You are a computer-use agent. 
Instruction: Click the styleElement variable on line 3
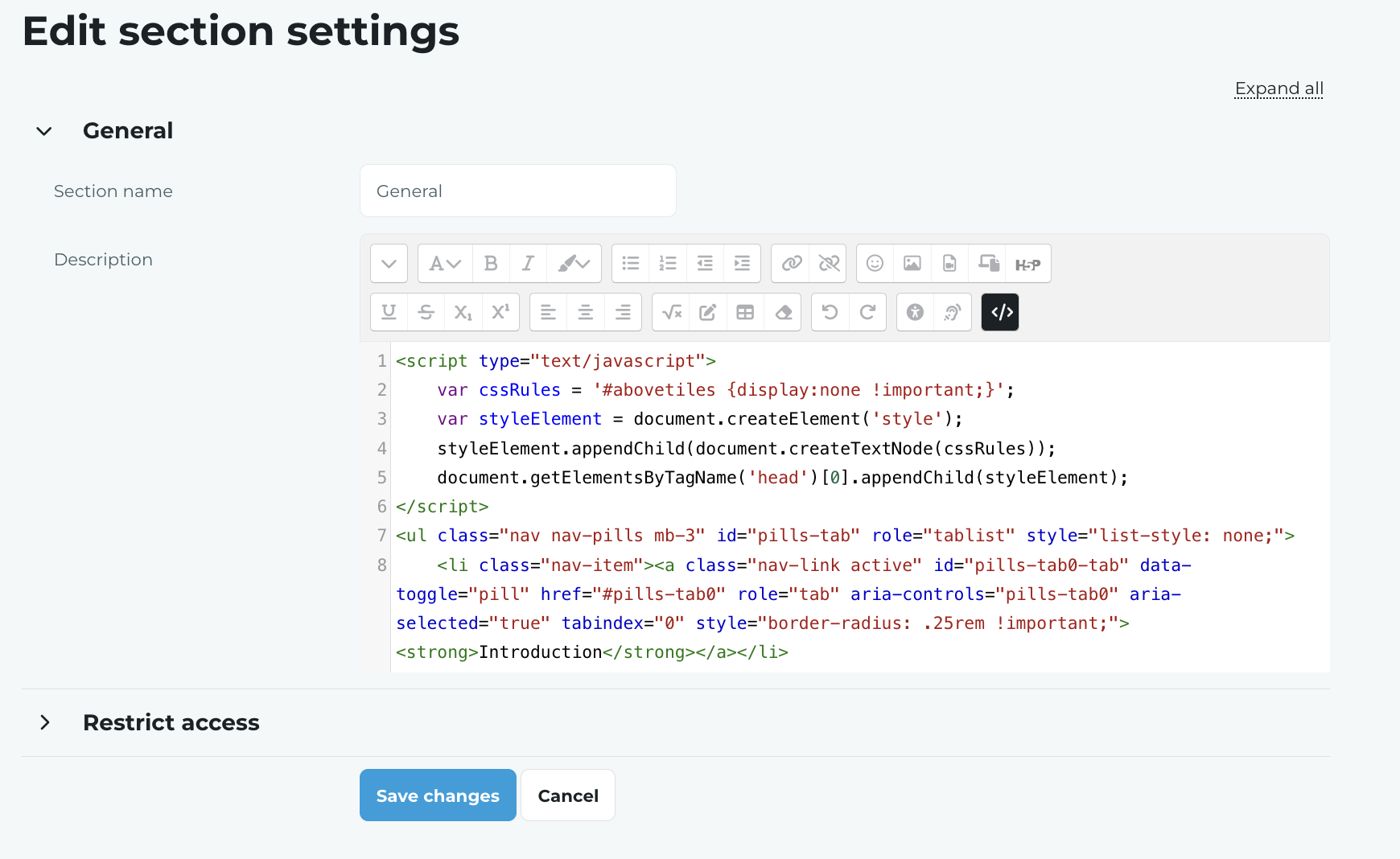540,419
